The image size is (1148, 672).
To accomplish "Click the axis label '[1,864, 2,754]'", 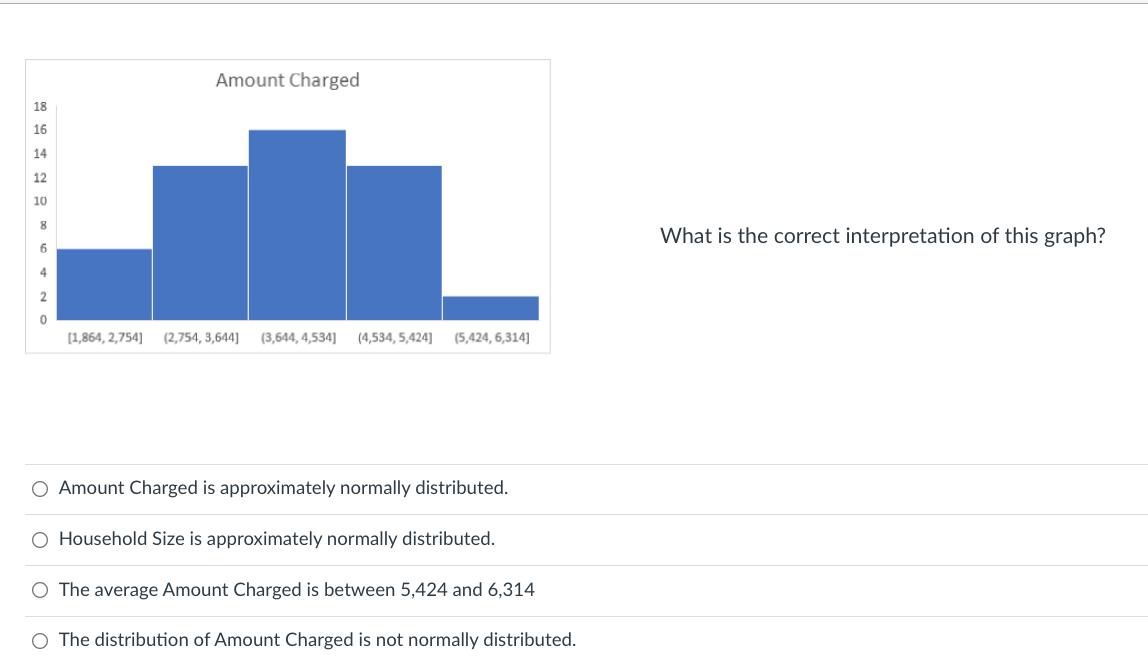I will pyautogui.click(x=105, y=337).
